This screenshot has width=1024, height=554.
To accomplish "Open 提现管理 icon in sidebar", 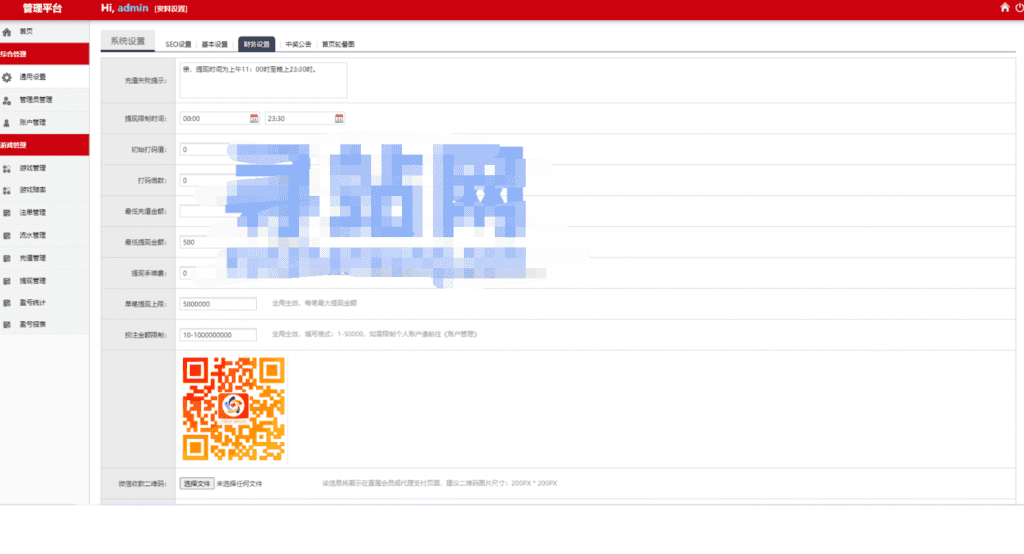I will [7, 281].
